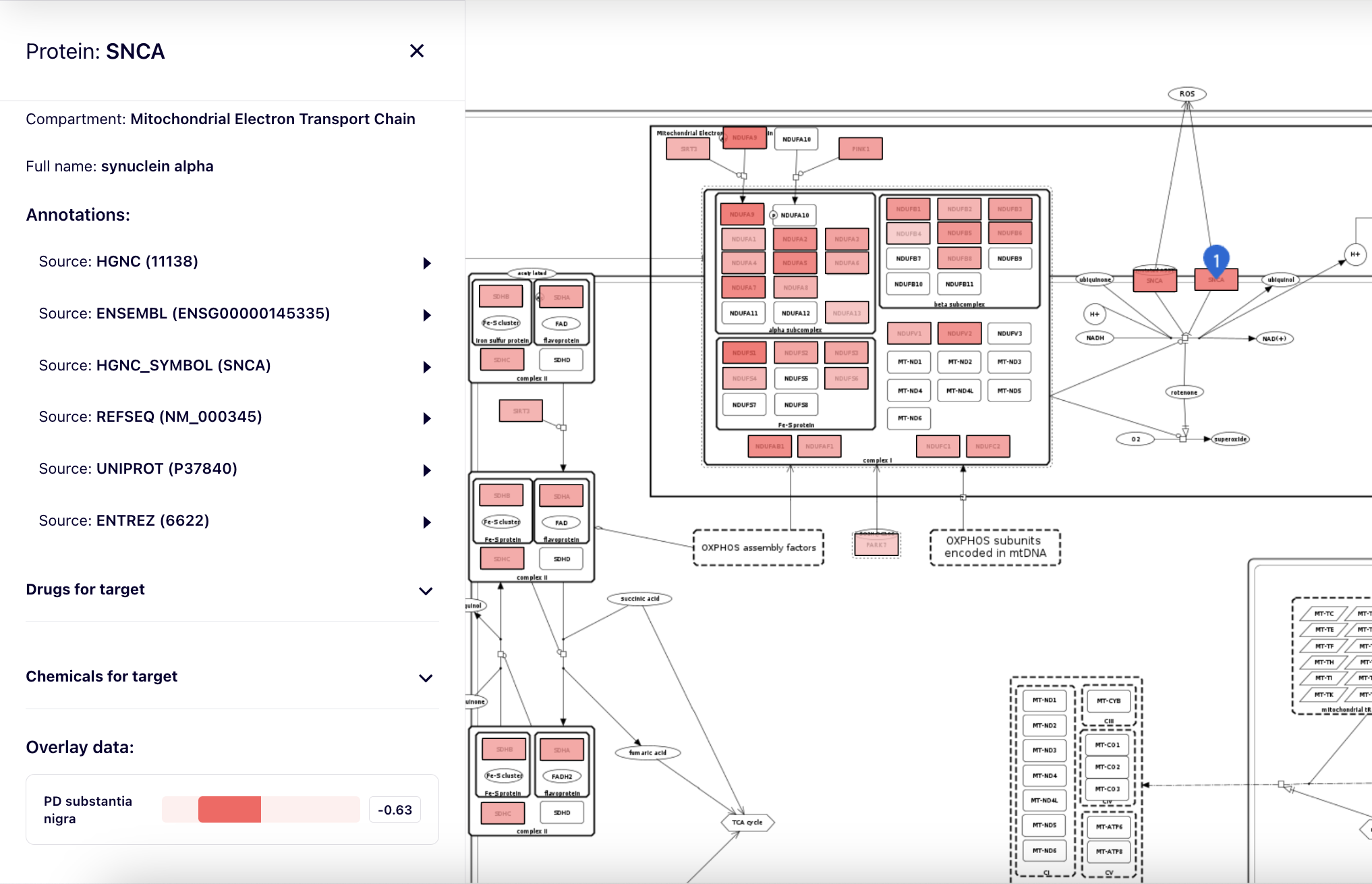
Task: Click the OXPHOS subunits encoded in mtDNA box
Action: pos(995,547)
